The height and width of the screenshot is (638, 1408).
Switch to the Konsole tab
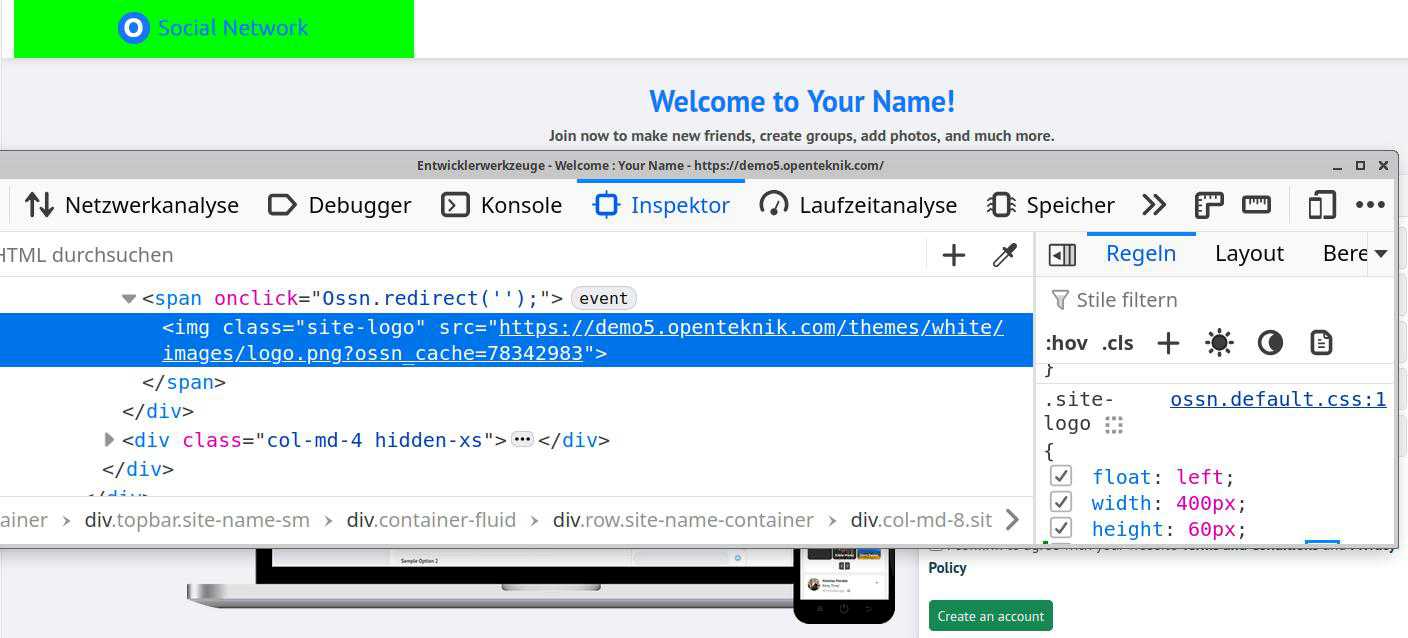coord(501,205)
